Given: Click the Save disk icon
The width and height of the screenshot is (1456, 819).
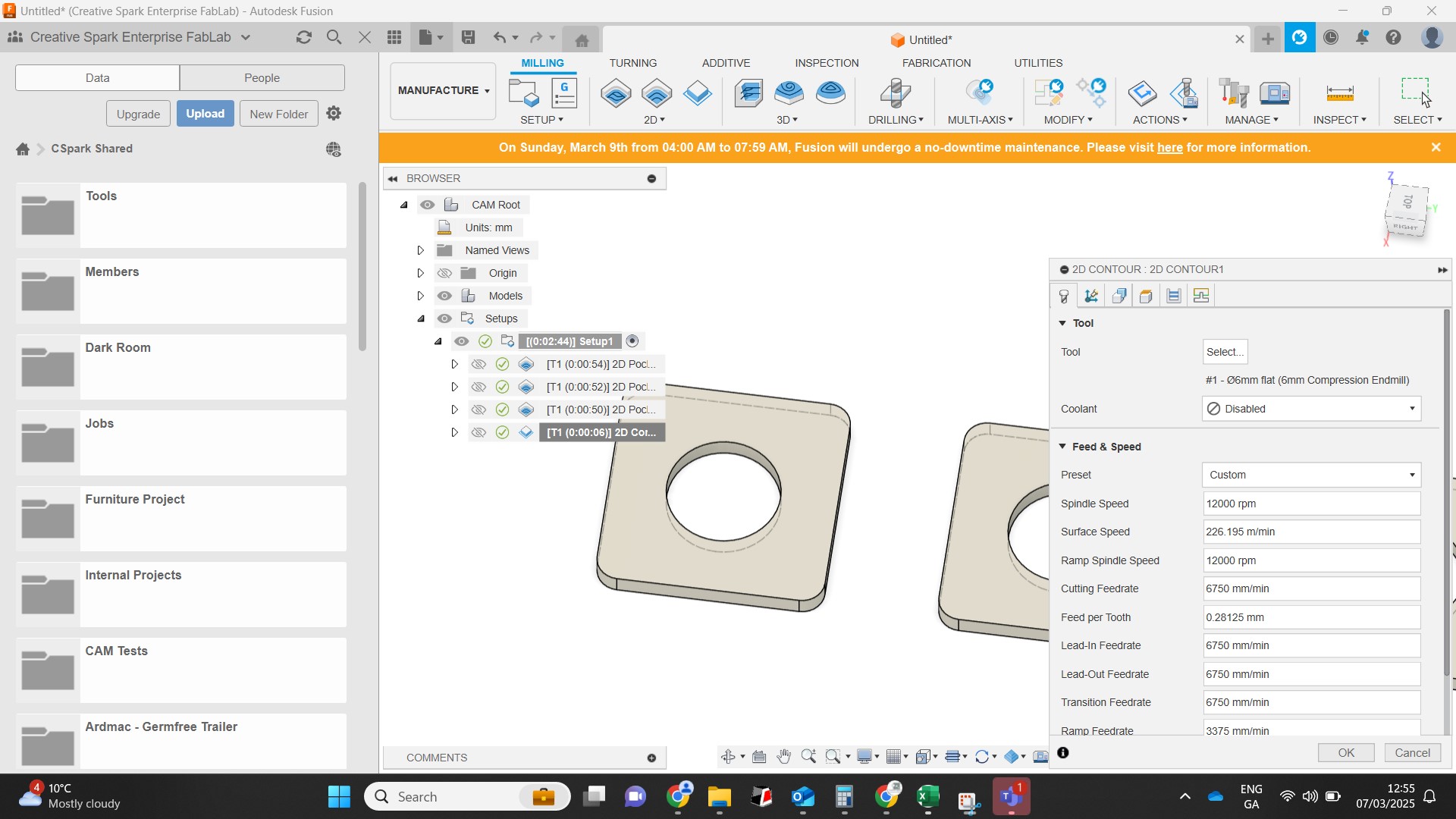Looking at the screenshot, I should point(468,37).
